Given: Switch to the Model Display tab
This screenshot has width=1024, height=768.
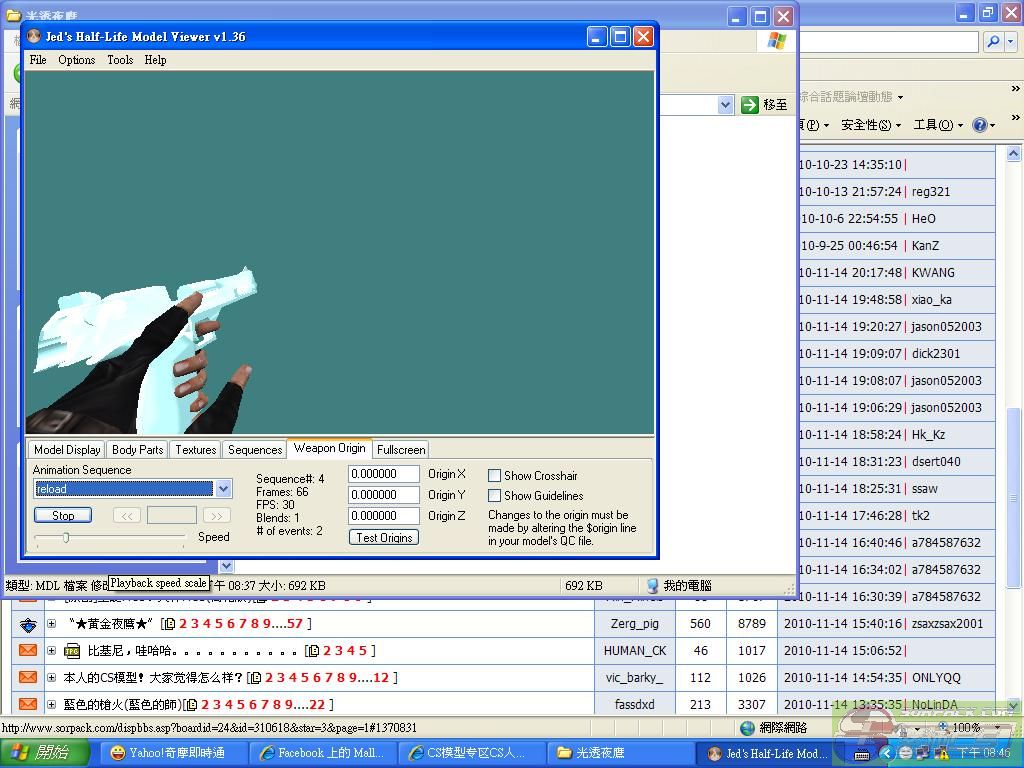Looking at the screenshot, I should (x=67, y=449).
